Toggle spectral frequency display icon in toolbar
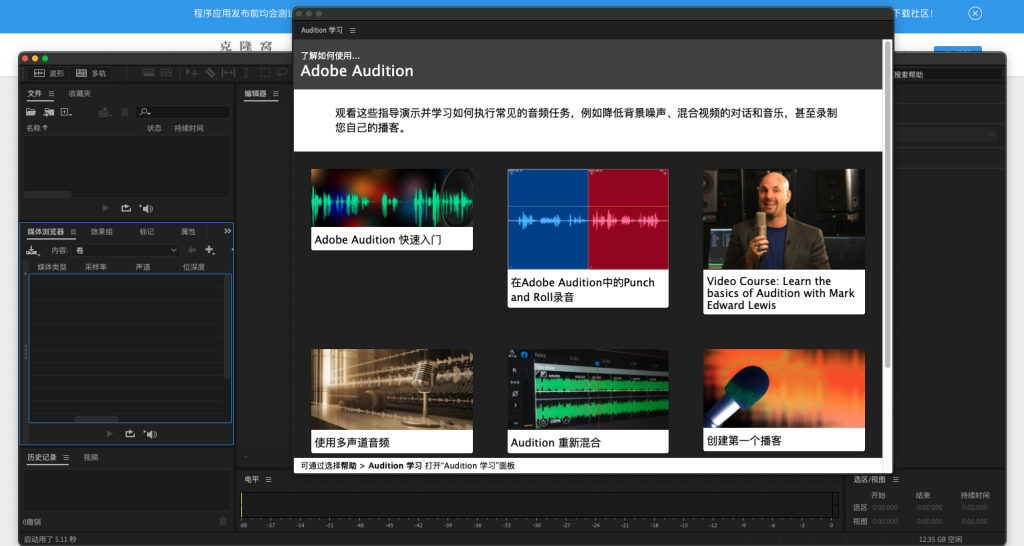Viewport: 1024px width, 546px height. [149, 73]
